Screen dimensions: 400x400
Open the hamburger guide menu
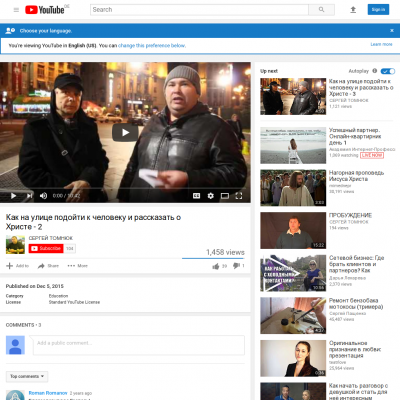[x=16, y=10]
